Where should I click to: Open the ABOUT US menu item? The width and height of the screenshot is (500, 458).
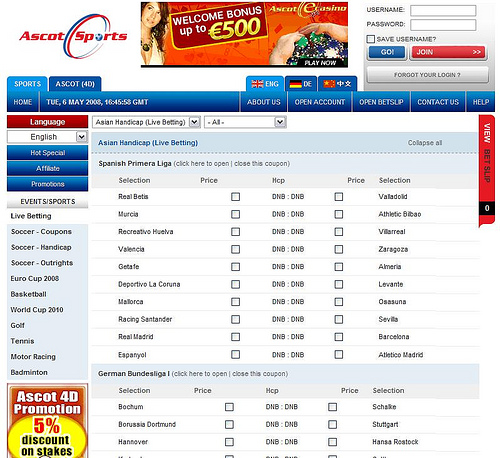pos(264,102)
